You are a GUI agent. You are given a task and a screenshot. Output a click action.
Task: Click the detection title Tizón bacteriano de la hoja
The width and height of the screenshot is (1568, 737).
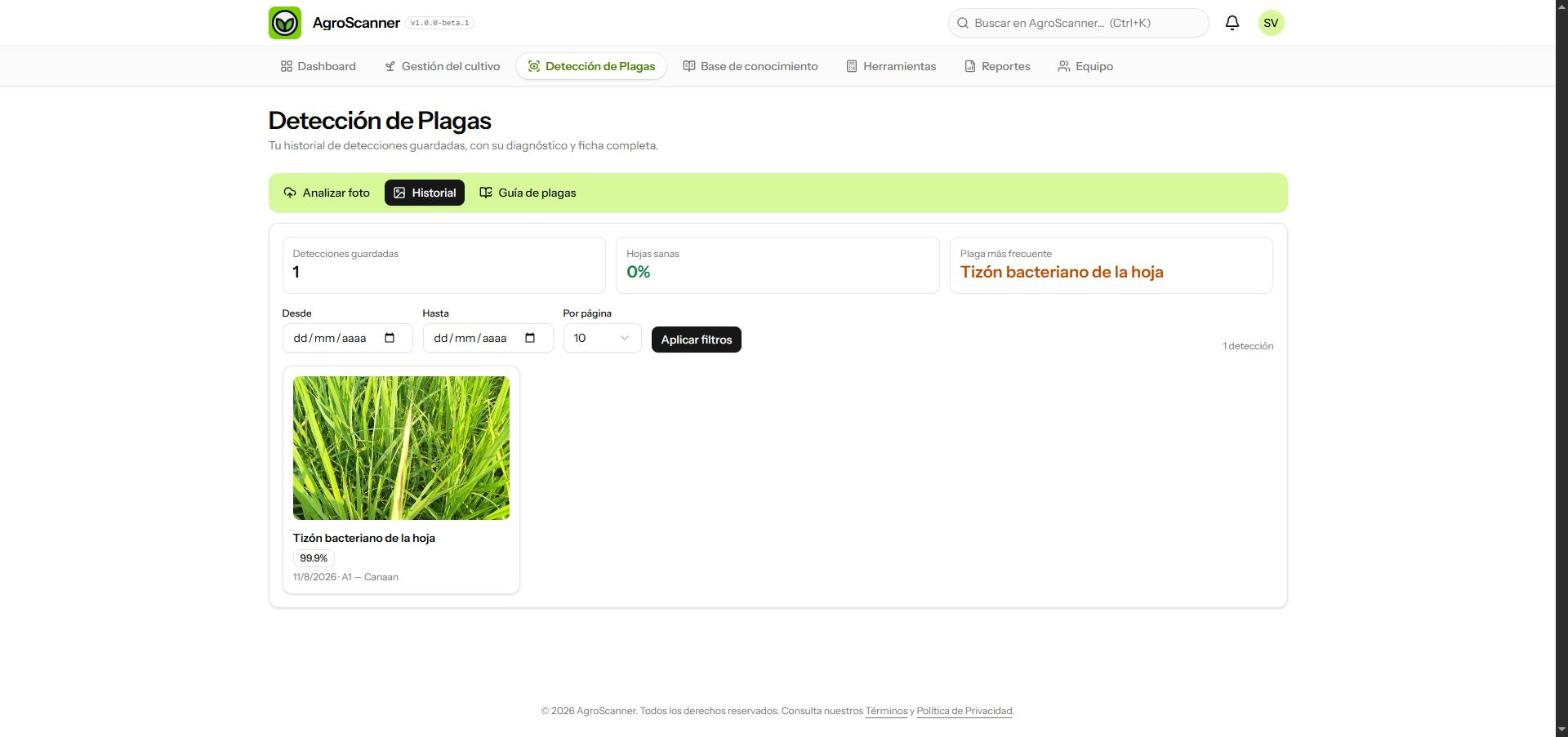click(364, 538)
